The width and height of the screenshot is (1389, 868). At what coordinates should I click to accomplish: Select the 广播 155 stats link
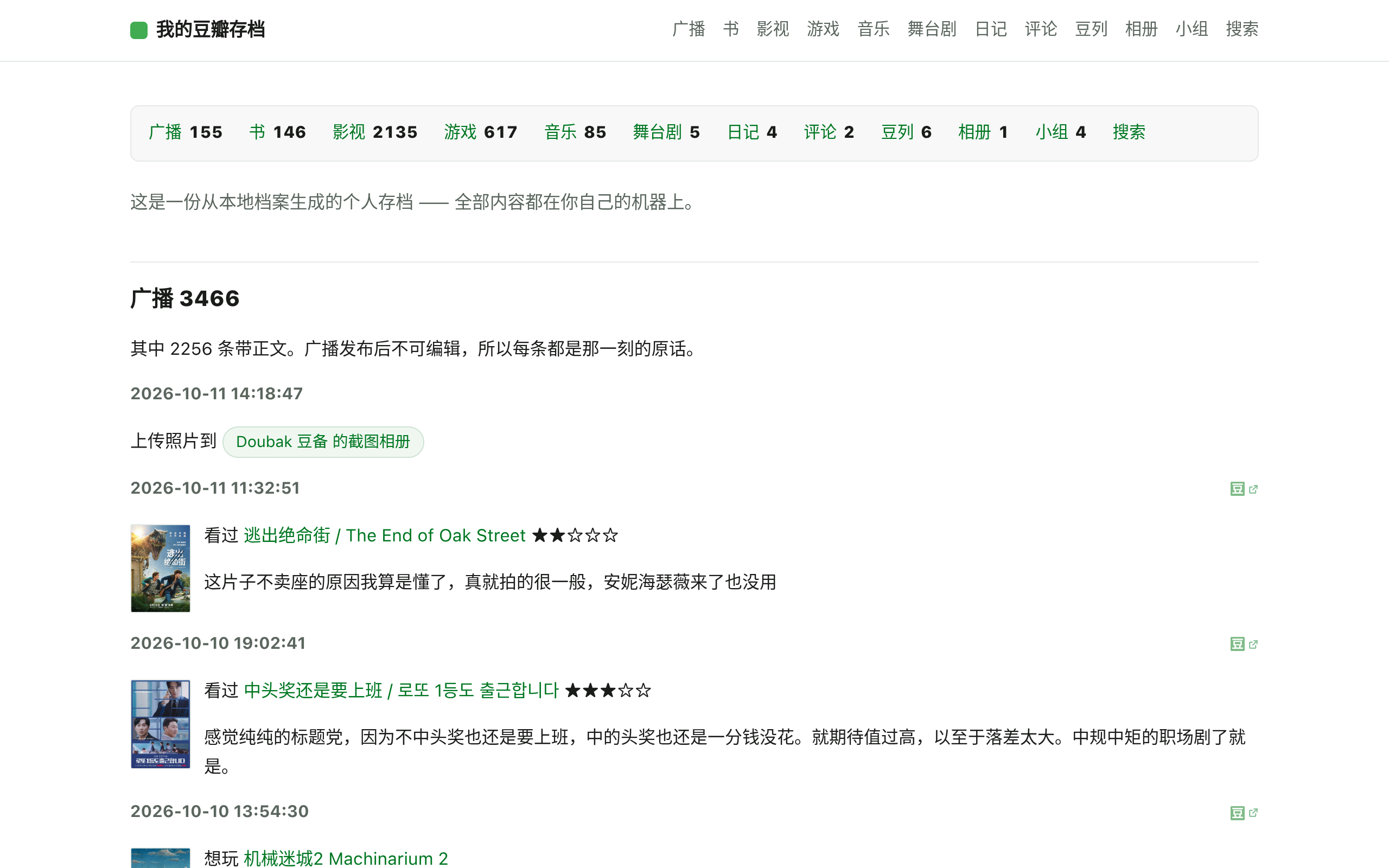point(186,132)
